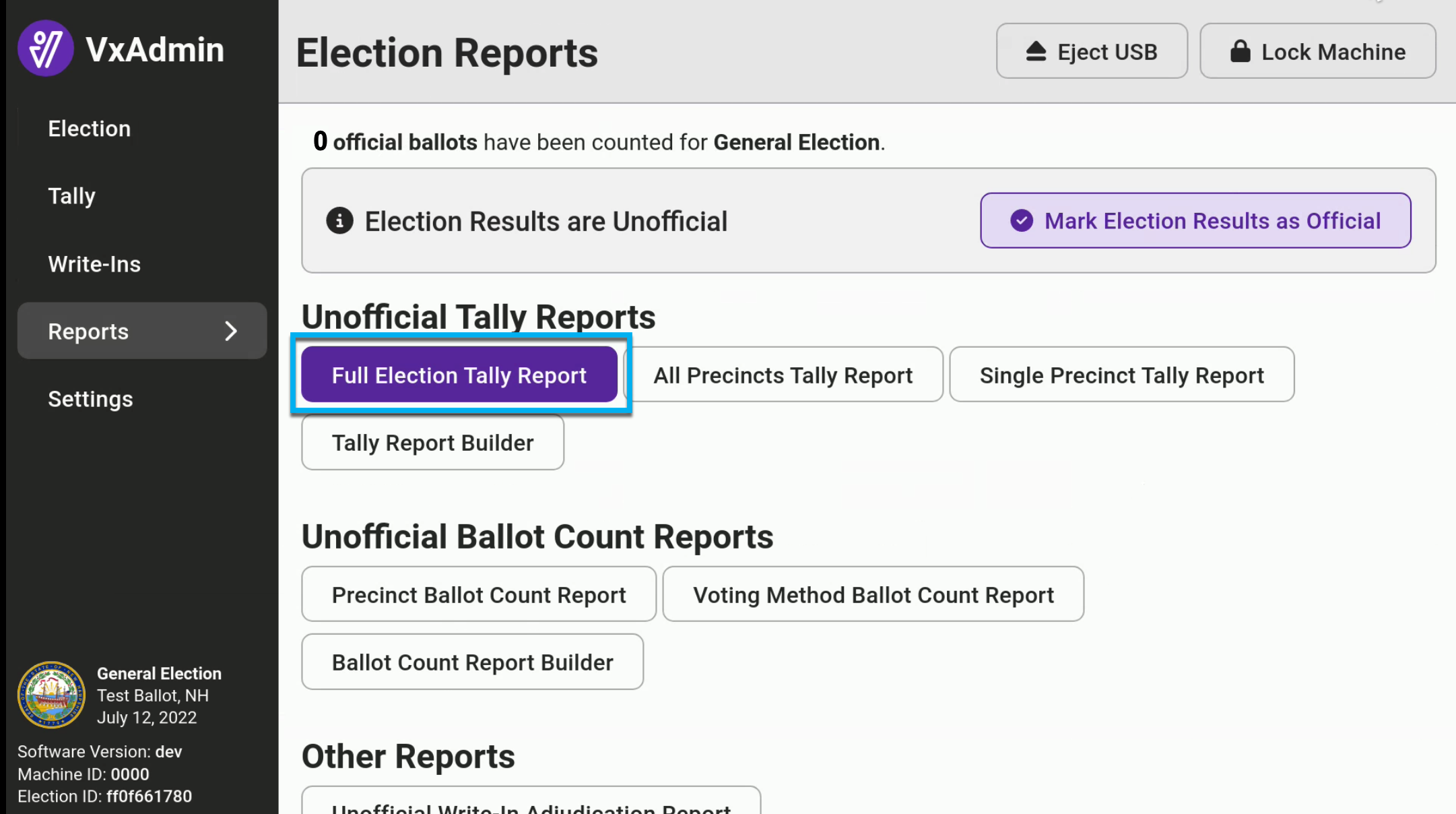Click the padlock icon in Lock Machine
The width and height of the screenshot is (1456, 814).
pos(1240,51)
